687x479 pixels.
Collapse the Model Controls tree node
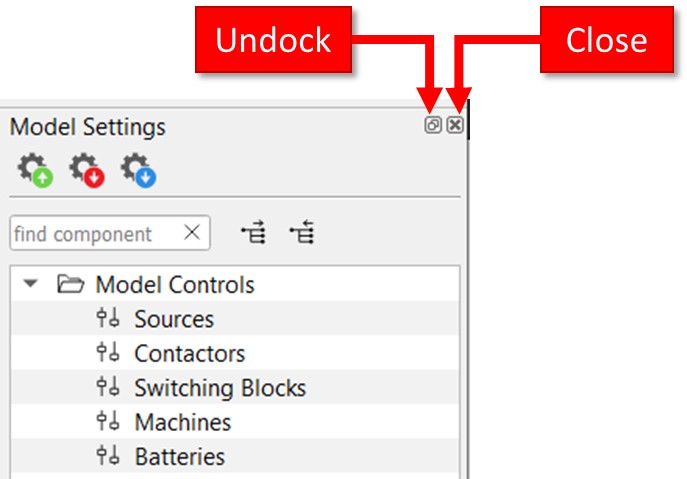(31, 285)
